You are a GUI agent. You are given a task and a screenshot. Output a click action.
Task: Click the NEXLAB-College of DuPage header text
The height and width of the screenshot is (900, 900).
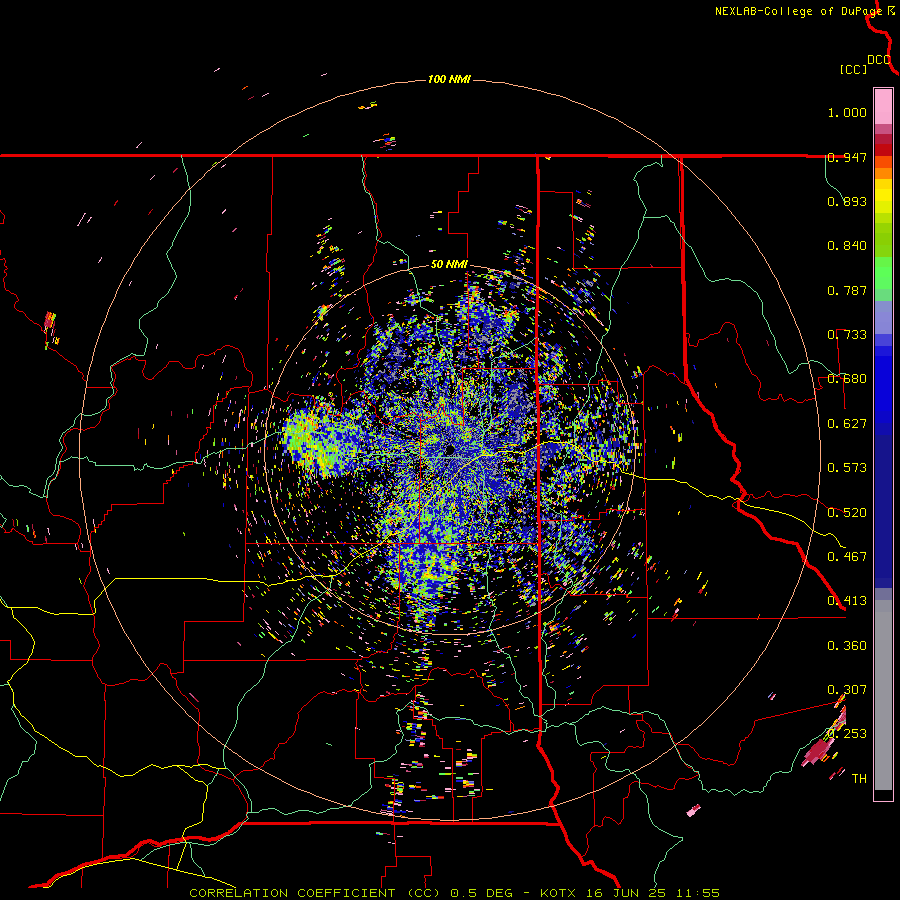coord(798,11)
